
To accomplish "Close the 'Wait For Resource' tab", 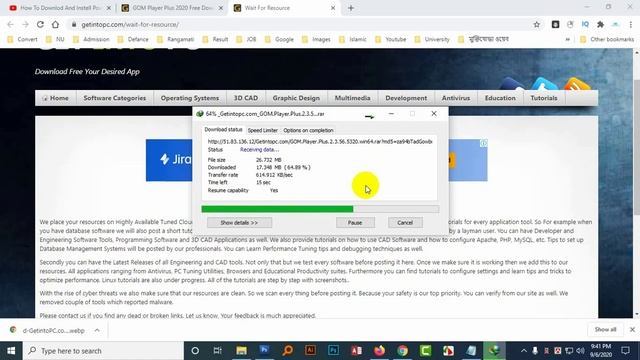I will point(333,8).
